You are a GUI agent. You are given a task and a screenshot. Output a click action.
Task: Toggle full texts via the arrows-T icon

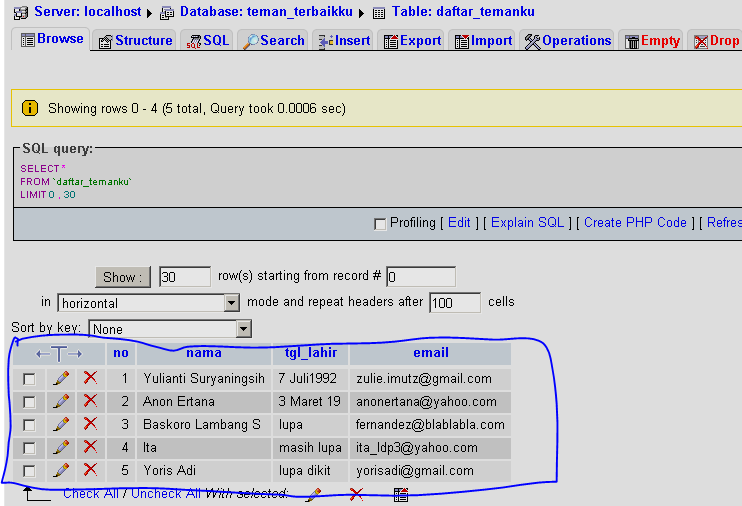[59, 354]
